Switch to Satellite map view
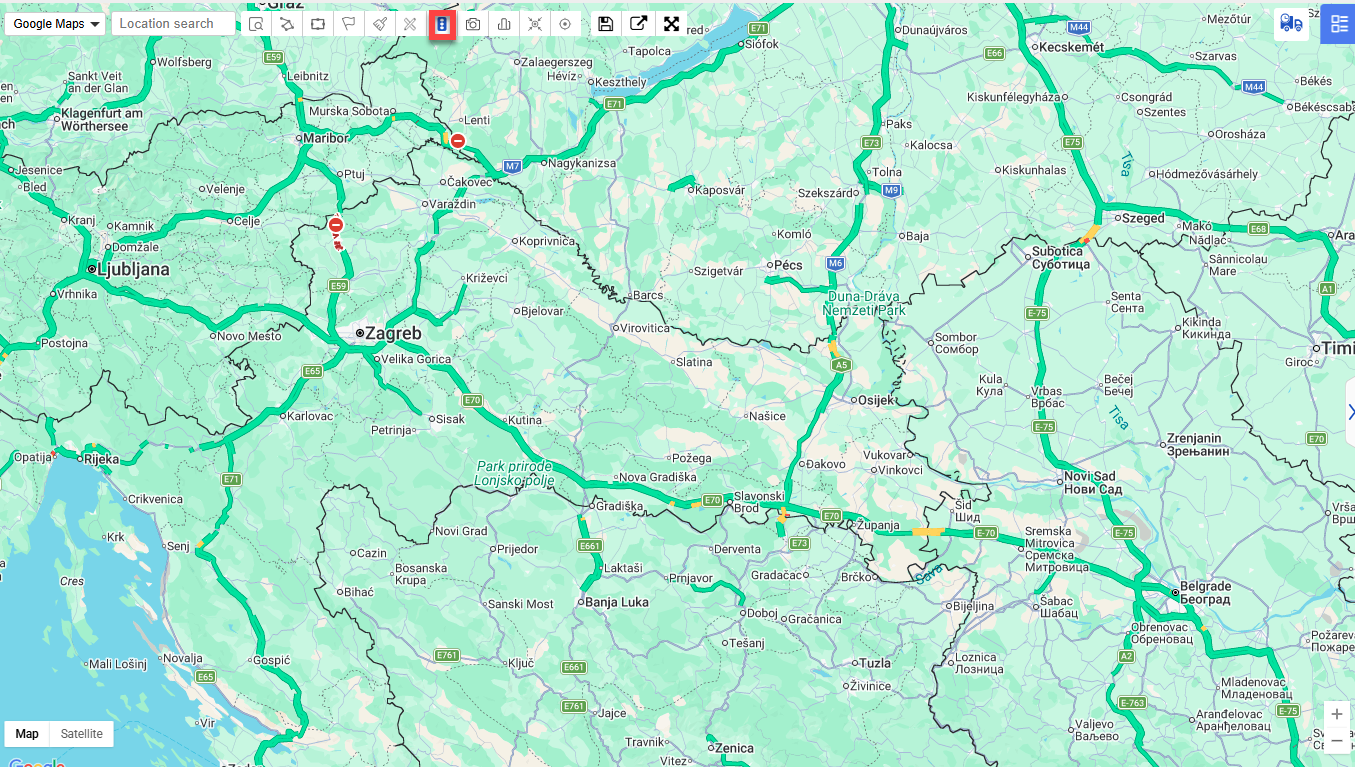 point(81,734)
